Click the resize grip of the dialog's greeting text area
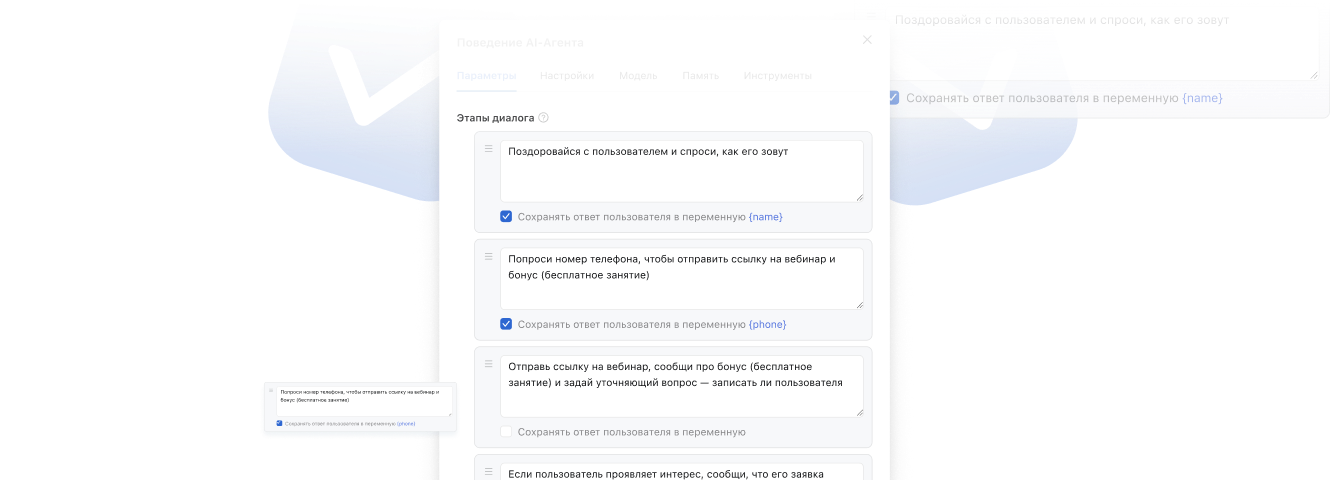The width and height of the screenshot is (1330, 480). click(859, 197)
